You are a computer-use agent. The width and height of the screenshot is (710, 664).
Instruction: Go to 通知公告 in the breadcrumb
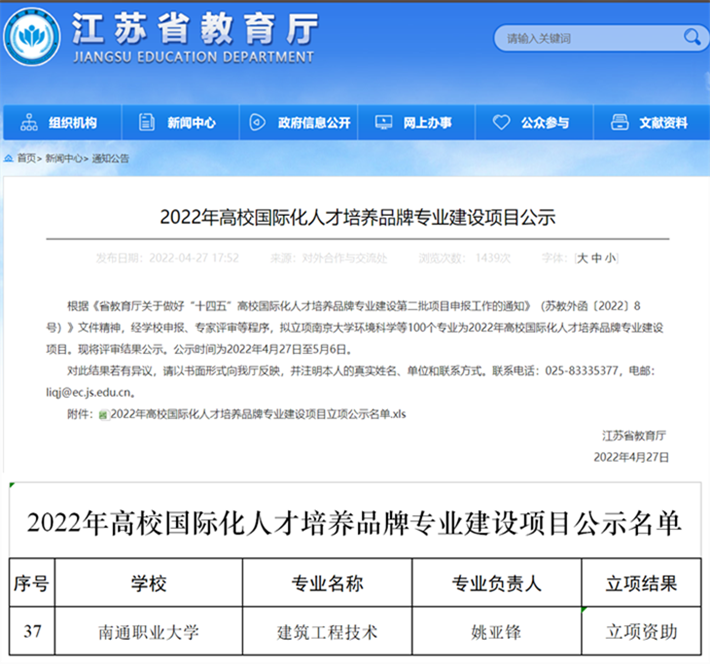pyautogui.click(x=110, y=158)
